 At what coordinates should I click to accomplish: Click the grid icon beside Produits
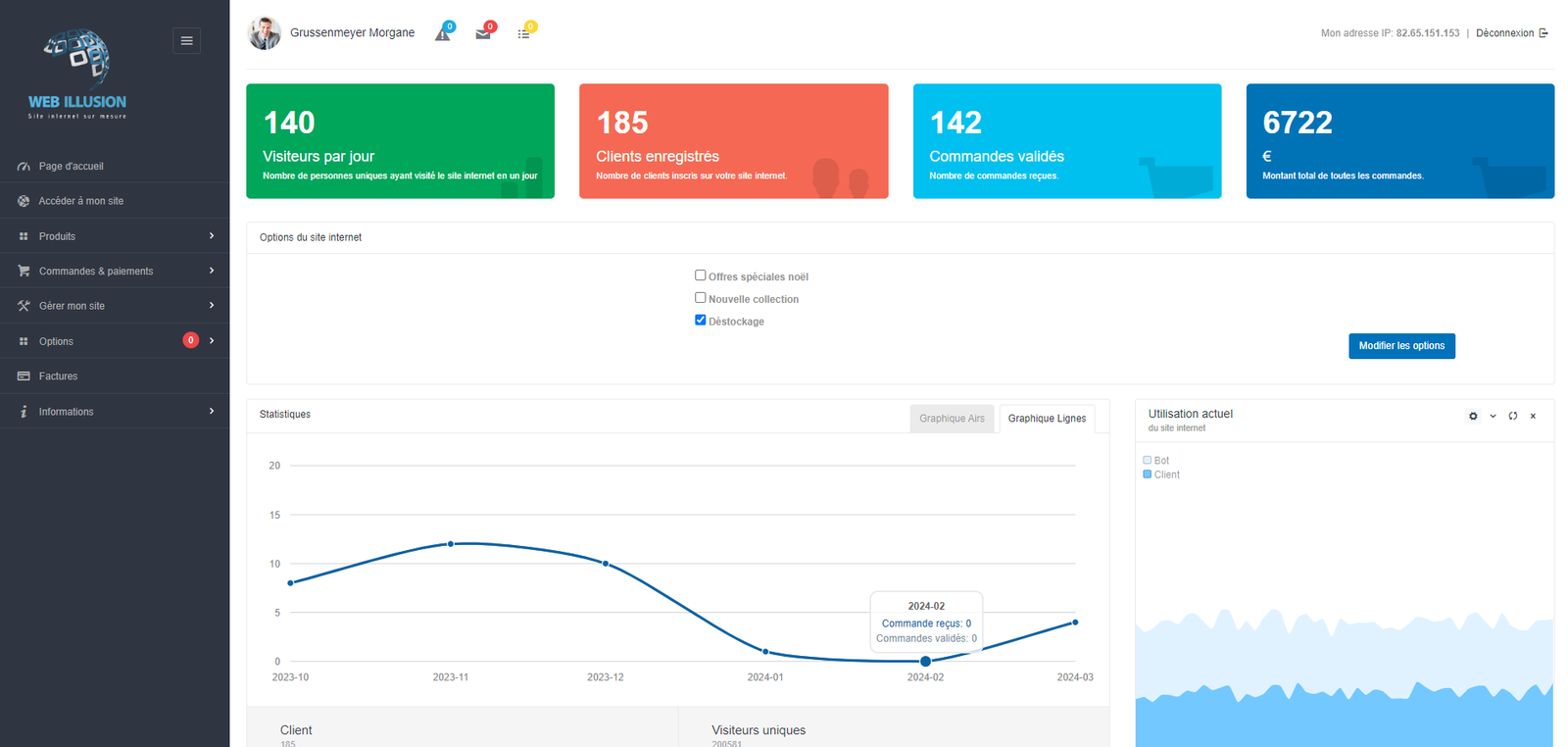click(24, 236)
